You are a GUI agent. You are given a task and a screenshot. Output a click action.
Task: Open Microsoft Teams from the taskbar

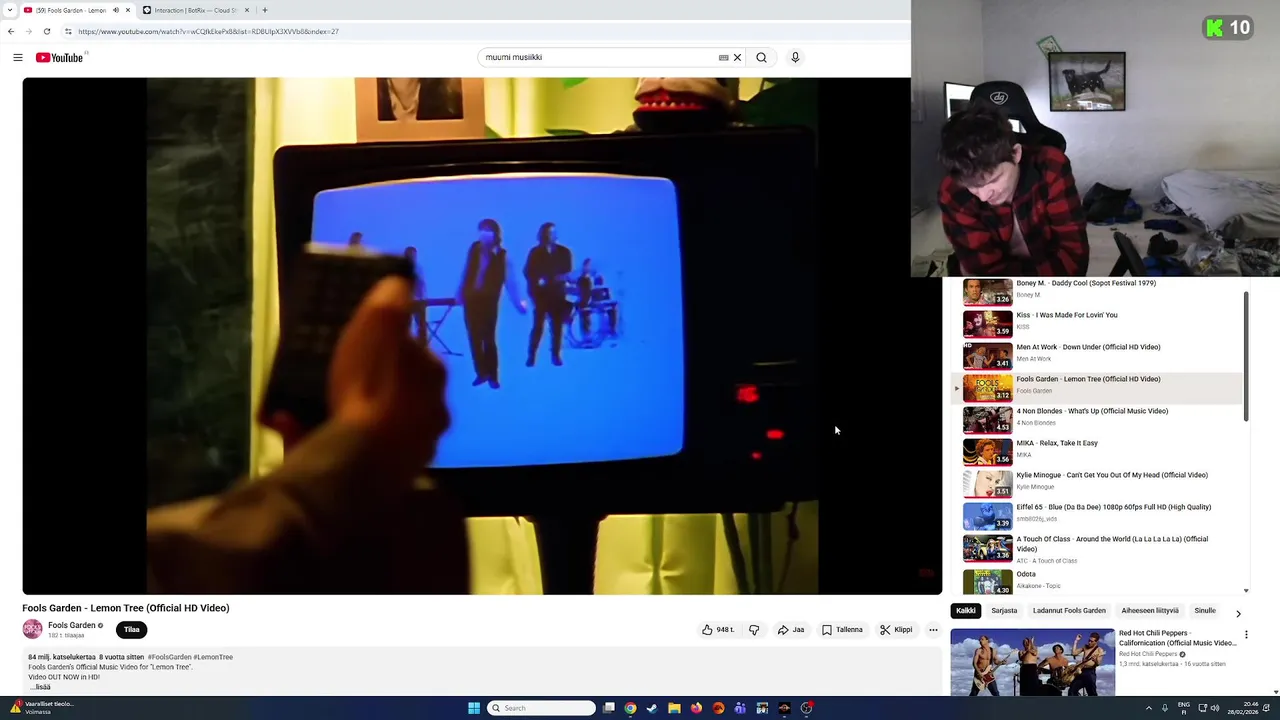pyautogui.click(x=740, y=708)
